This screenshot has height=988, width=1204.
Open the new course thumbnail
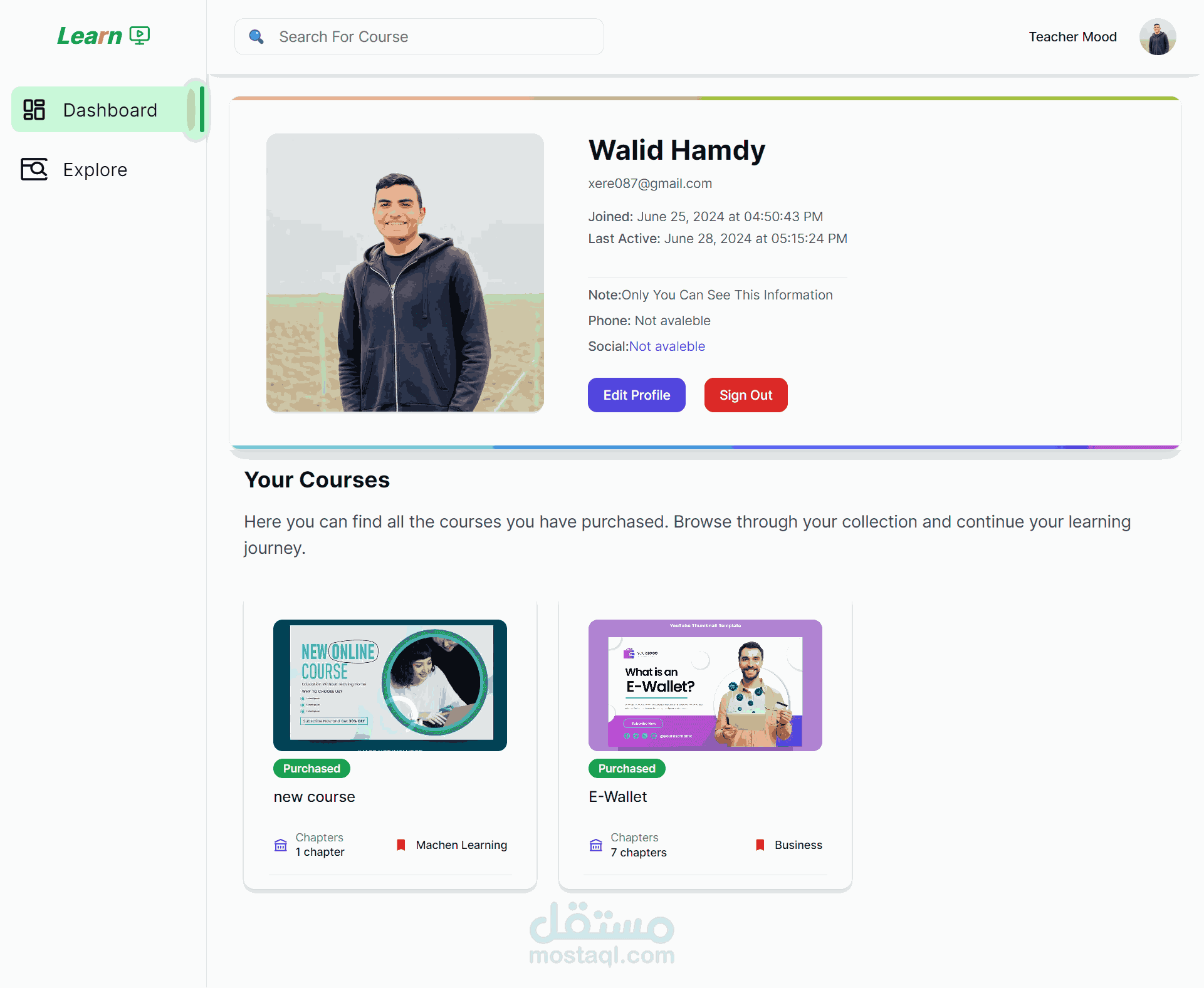click(x=390, y=685)
